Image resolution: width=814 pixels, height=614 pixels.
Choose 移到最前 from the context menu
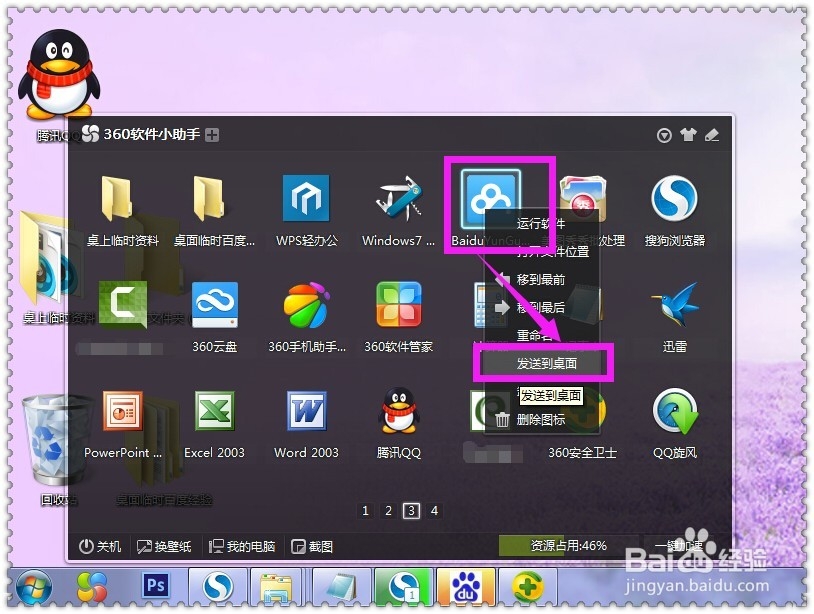click(x=541, y=280)
